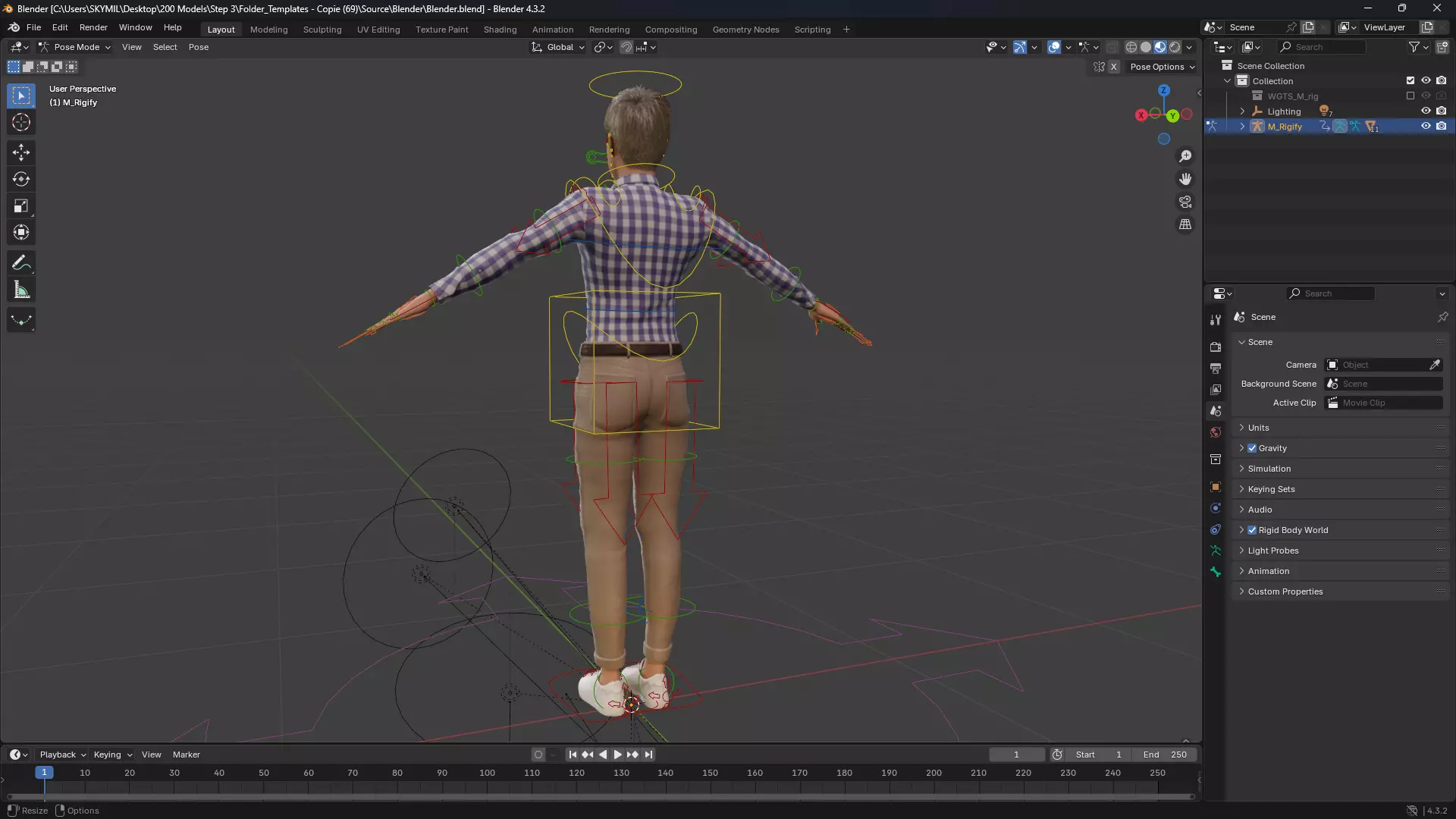Activate the Annotate tool
The image size is (1456, 819).
click(21, 263)
